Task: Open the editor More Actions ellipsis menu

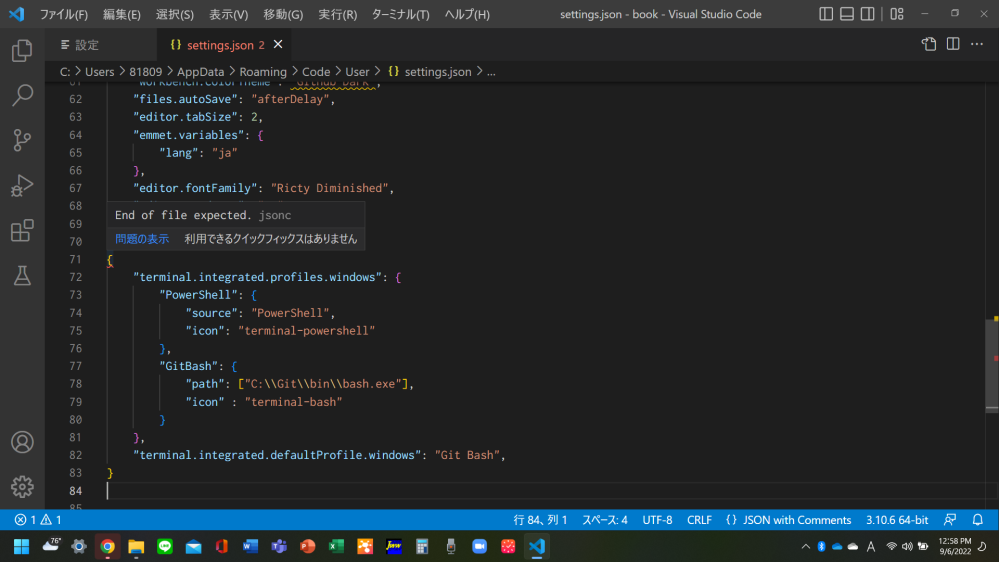Action: 977,44
